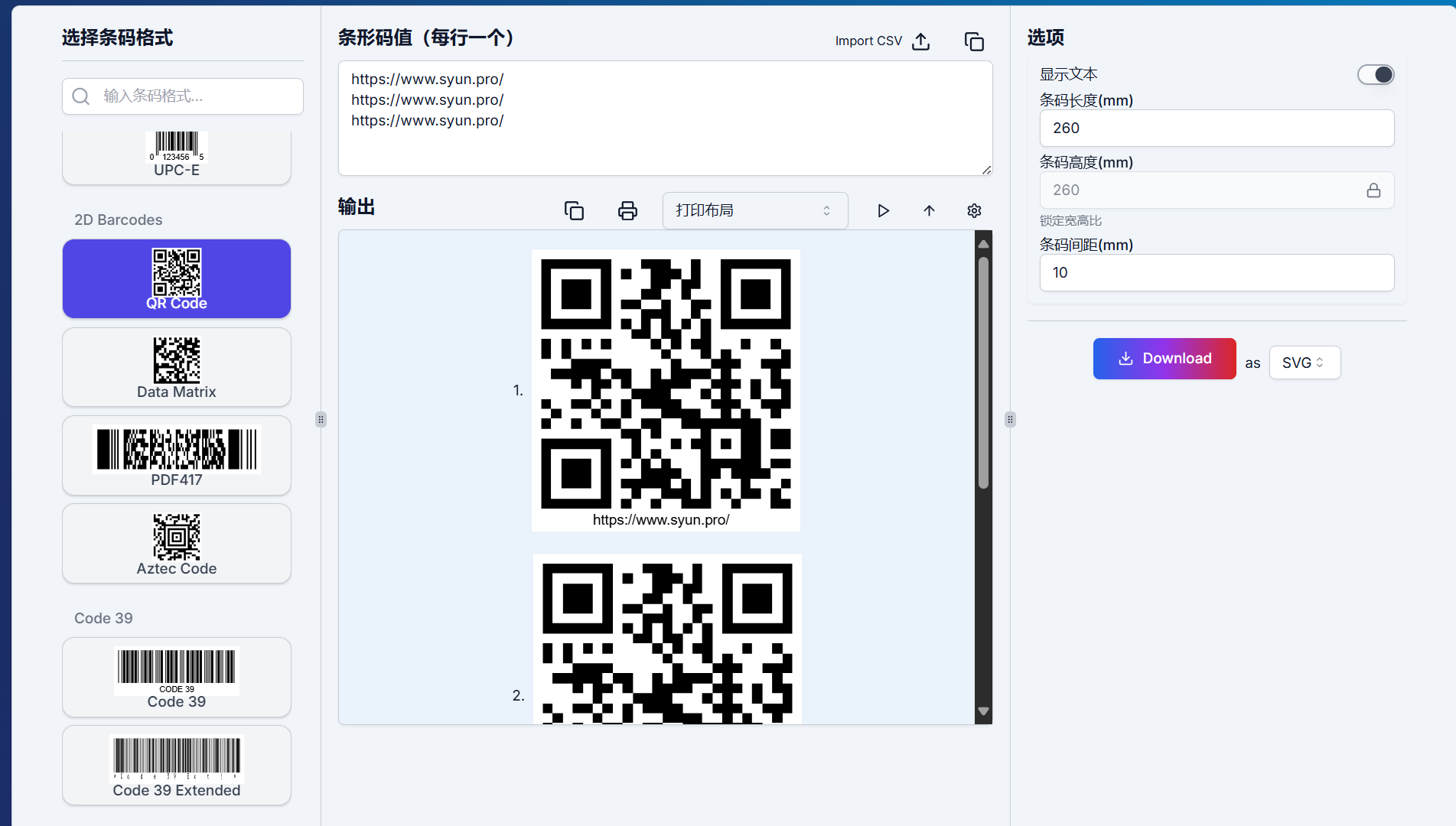Open the SVG file format dropdown
This screenshot has height=826, width=1456.
click(1305, 363)
